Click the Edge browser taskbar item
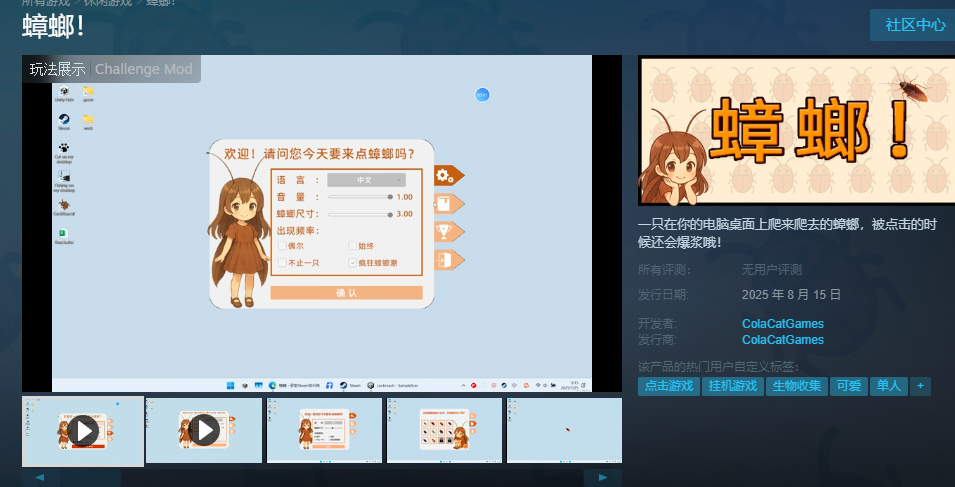Image resolution: width=955 pixels, height=487 pixels. [x=294, y=385]
